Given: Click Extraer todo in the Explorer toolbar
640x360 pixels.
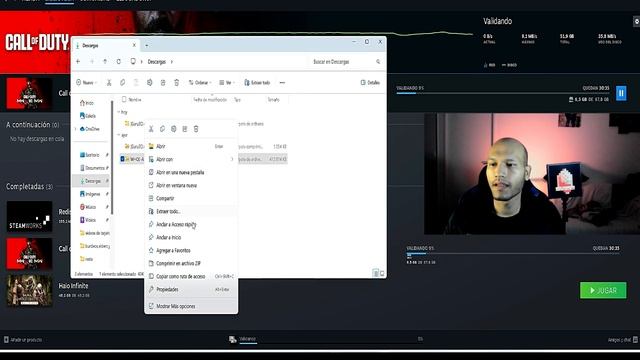Looking at the screenshot, I should pyautogui.click(x=257, y=82).
